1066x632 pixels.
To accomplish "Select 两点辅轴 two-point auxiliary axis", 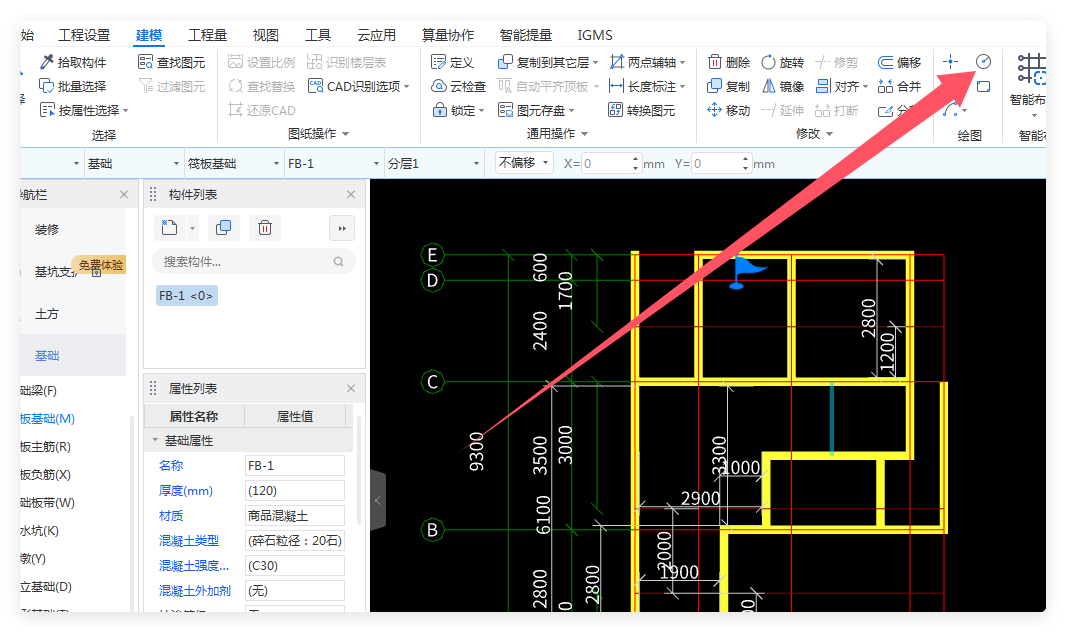I will tap(647, 63).
